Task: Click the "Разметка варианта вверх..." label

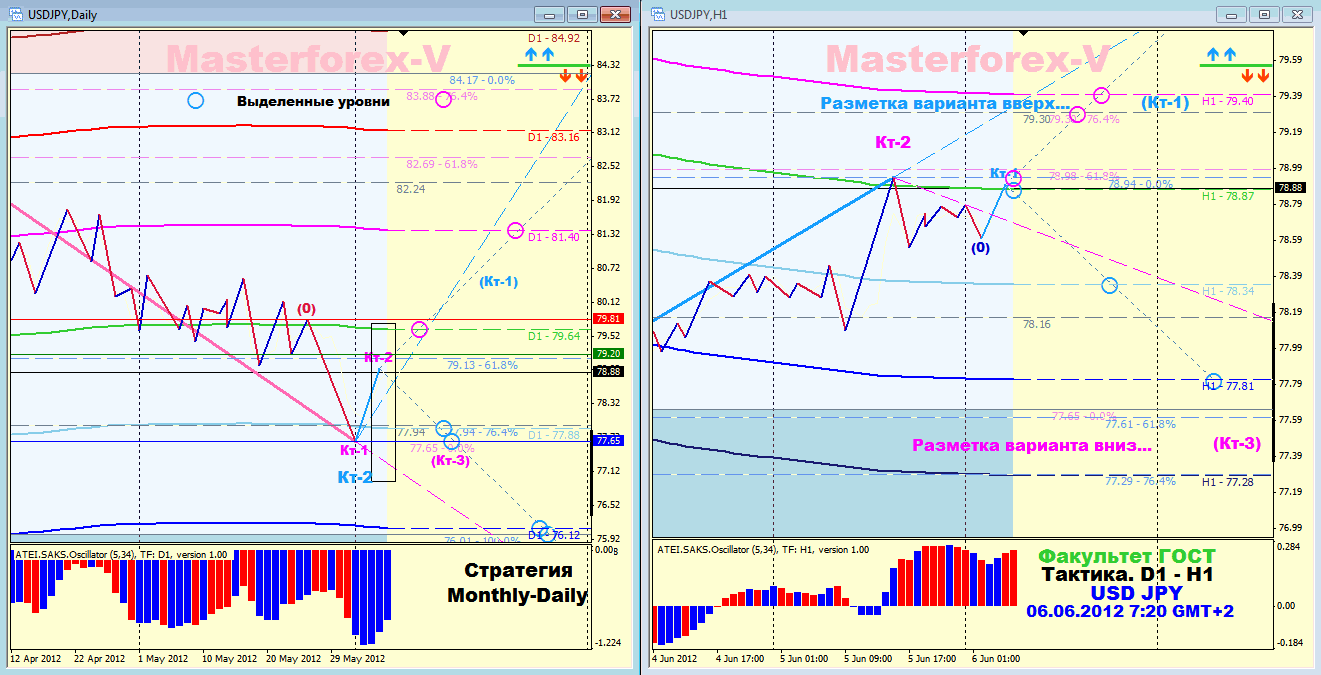Action: click(945, 103)
